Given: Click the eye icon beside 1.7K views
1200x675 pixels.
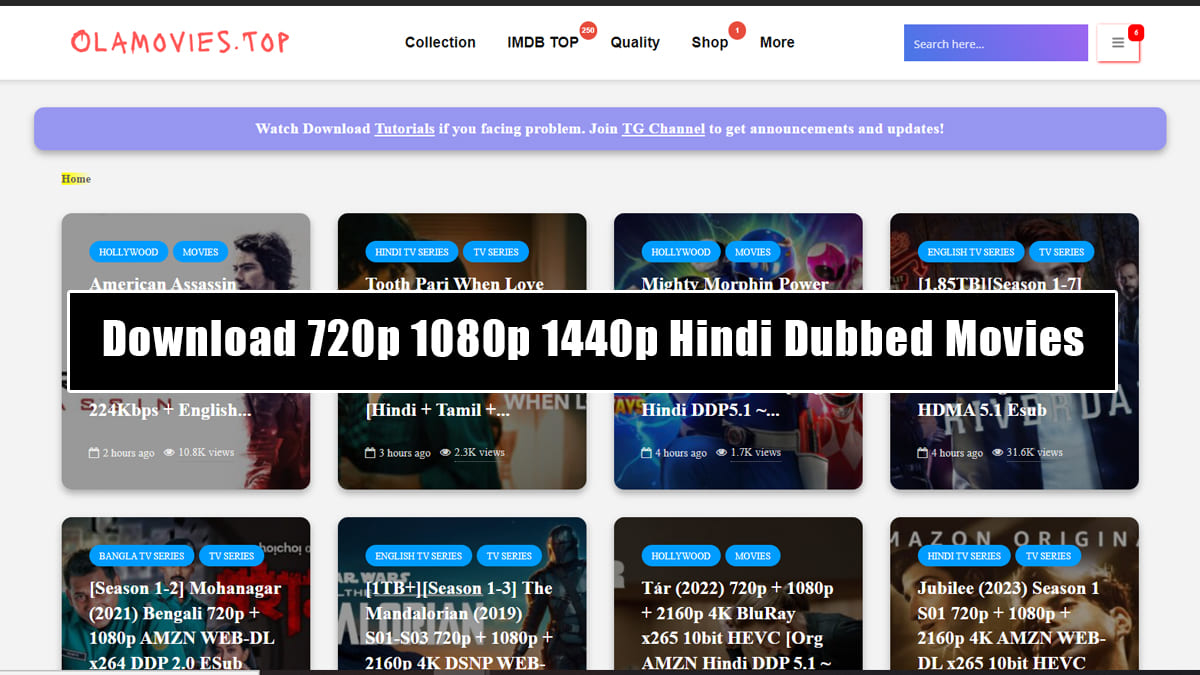Looking at the screenshot, I should (x=721, y=453).
